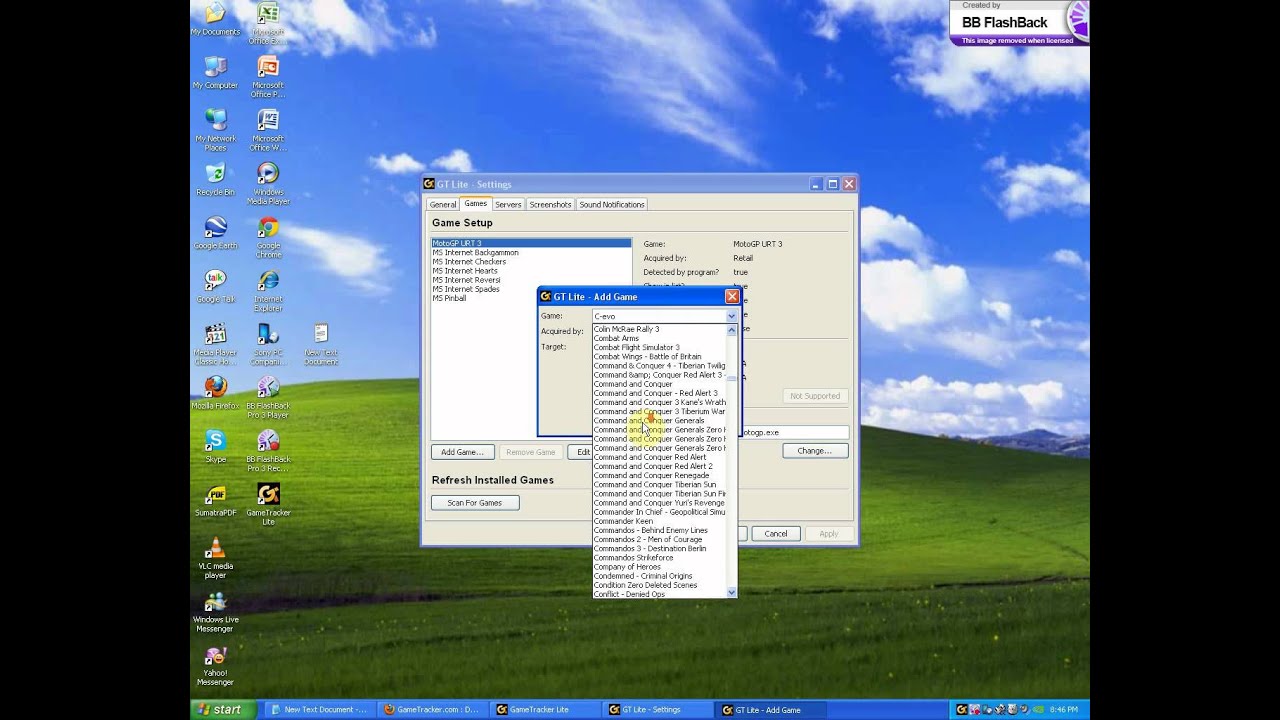Click the Start button
The height and width of the screenshot is (720, 1280).
(220, 710)
